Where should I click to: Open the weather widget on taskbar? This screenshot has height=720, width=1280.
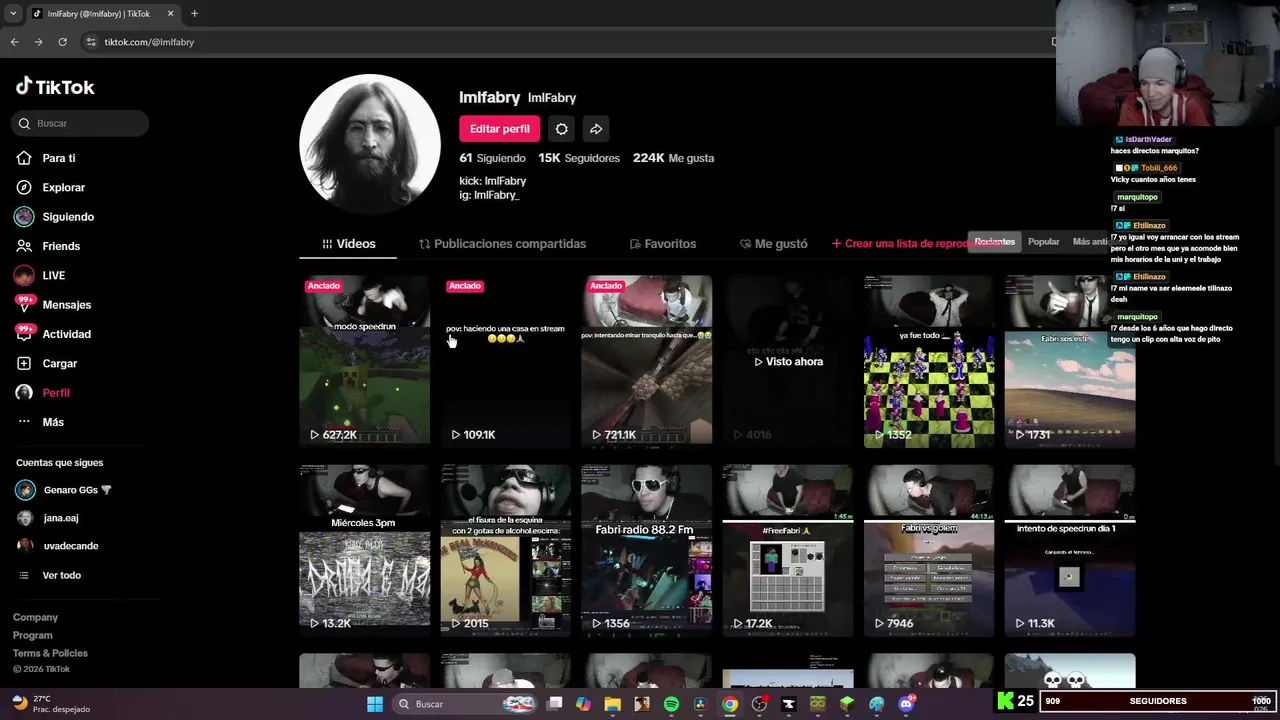click(x=52, y=704)
